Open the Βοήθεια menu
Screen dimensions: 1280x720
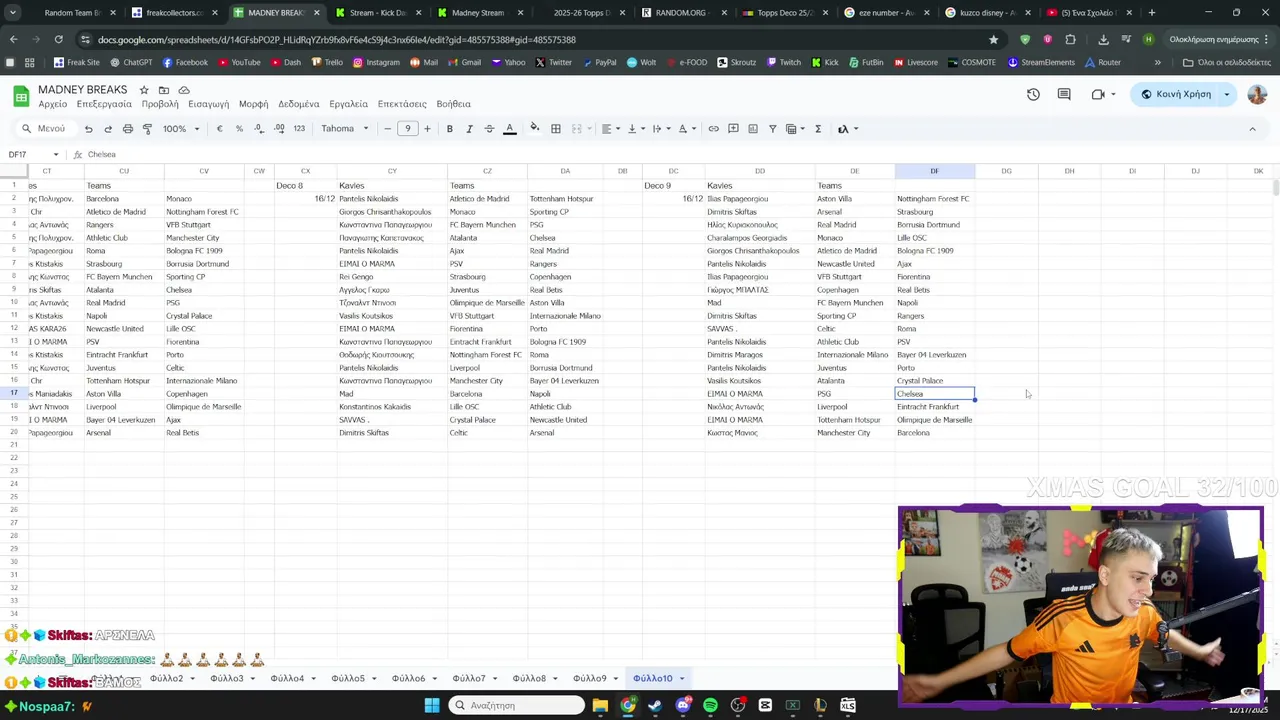(453, 104)
